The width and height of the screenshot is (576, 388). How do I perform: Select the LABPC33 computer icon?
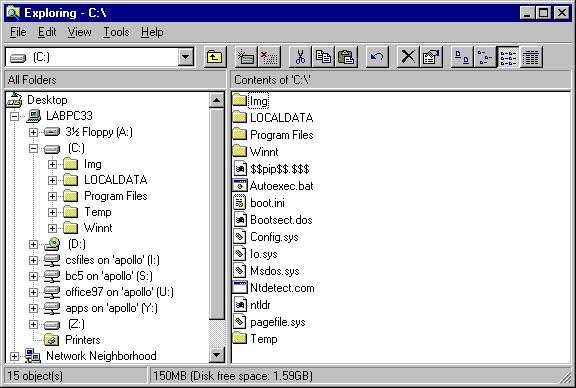[33, 116]
